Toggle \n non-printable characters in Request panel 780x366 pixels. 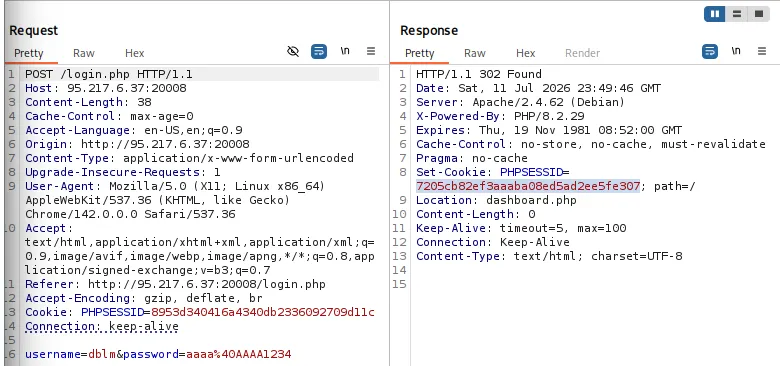pyautogui.click(x=345, y=51)
